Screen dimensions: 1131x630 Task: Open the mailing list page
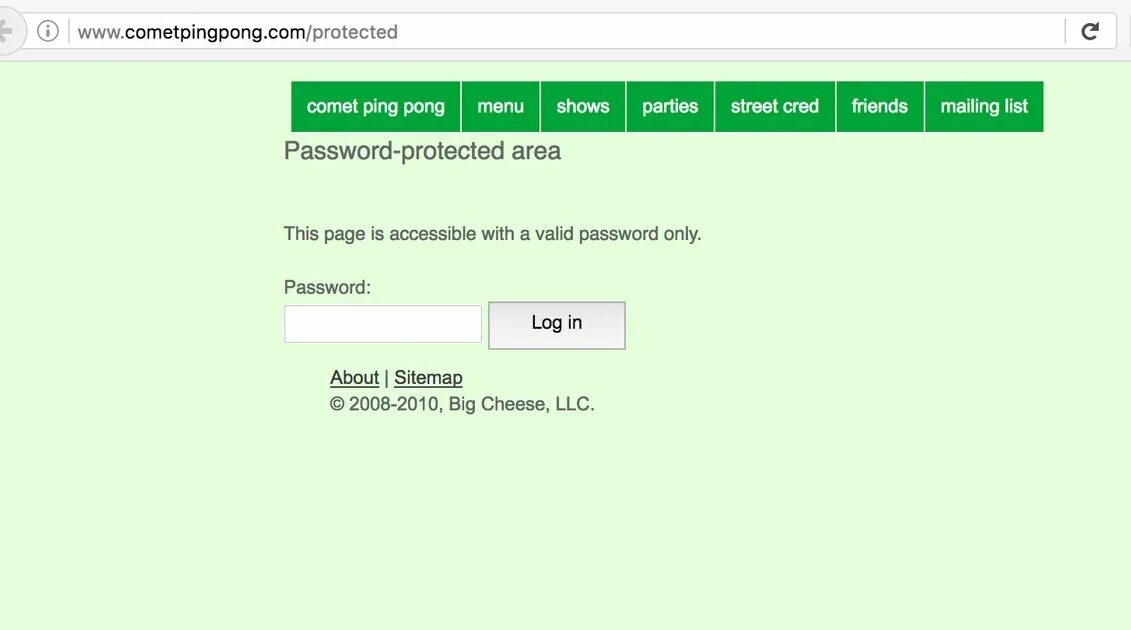984,106
